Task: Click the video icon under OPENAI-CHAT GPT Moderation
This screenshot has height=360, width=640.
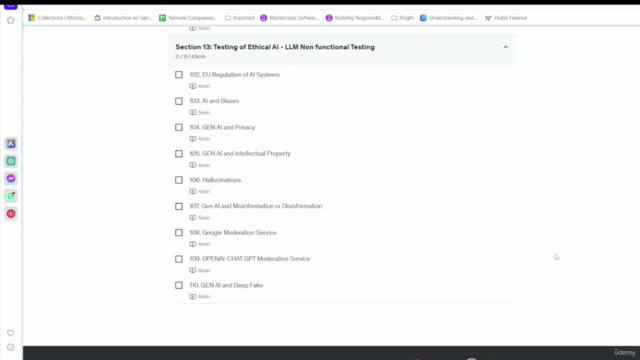Action: pos(193,270)
